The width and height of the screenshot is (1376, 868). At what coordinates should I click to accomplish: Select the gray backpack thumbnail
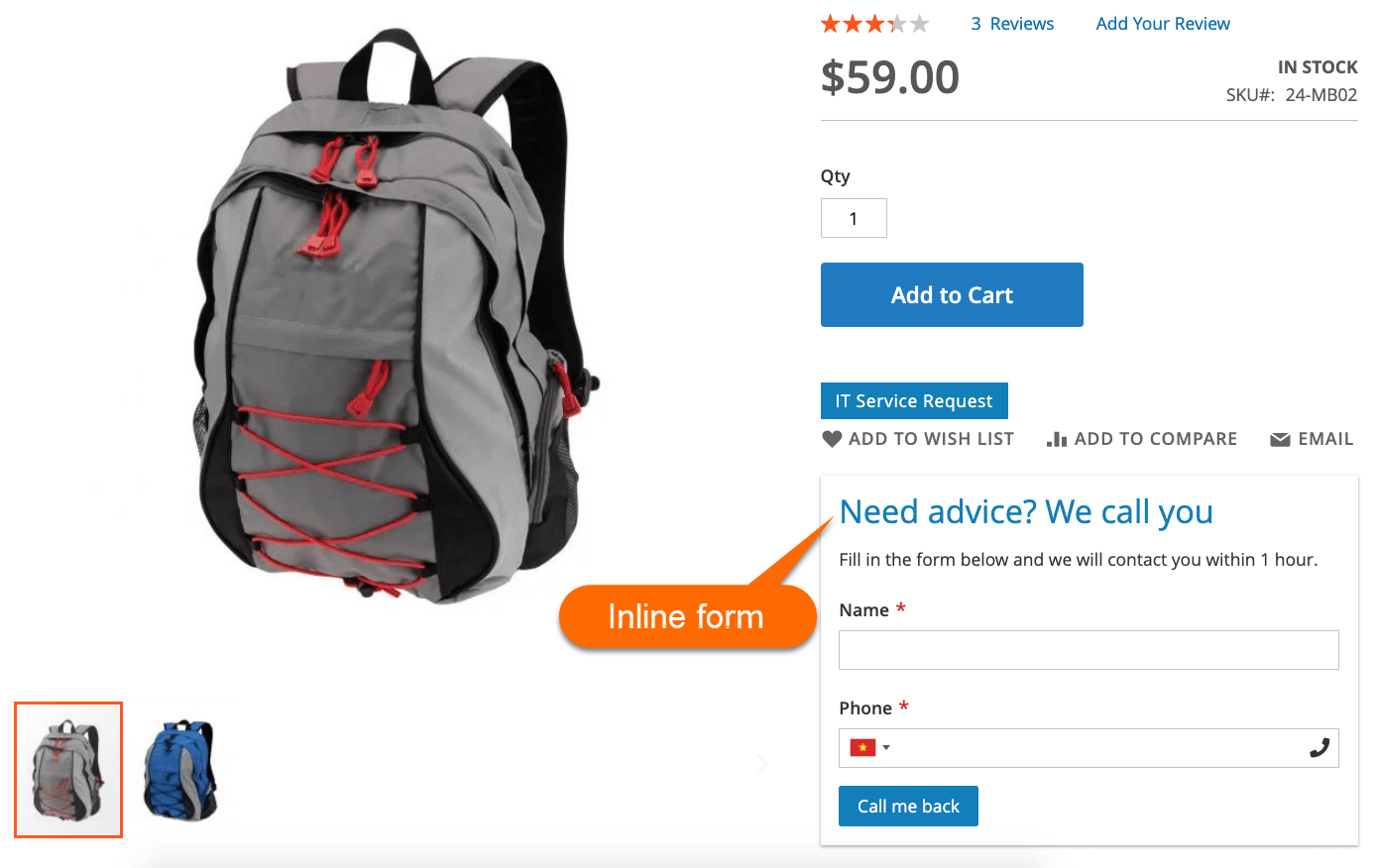pyautogui.click(x=68, y=770)
